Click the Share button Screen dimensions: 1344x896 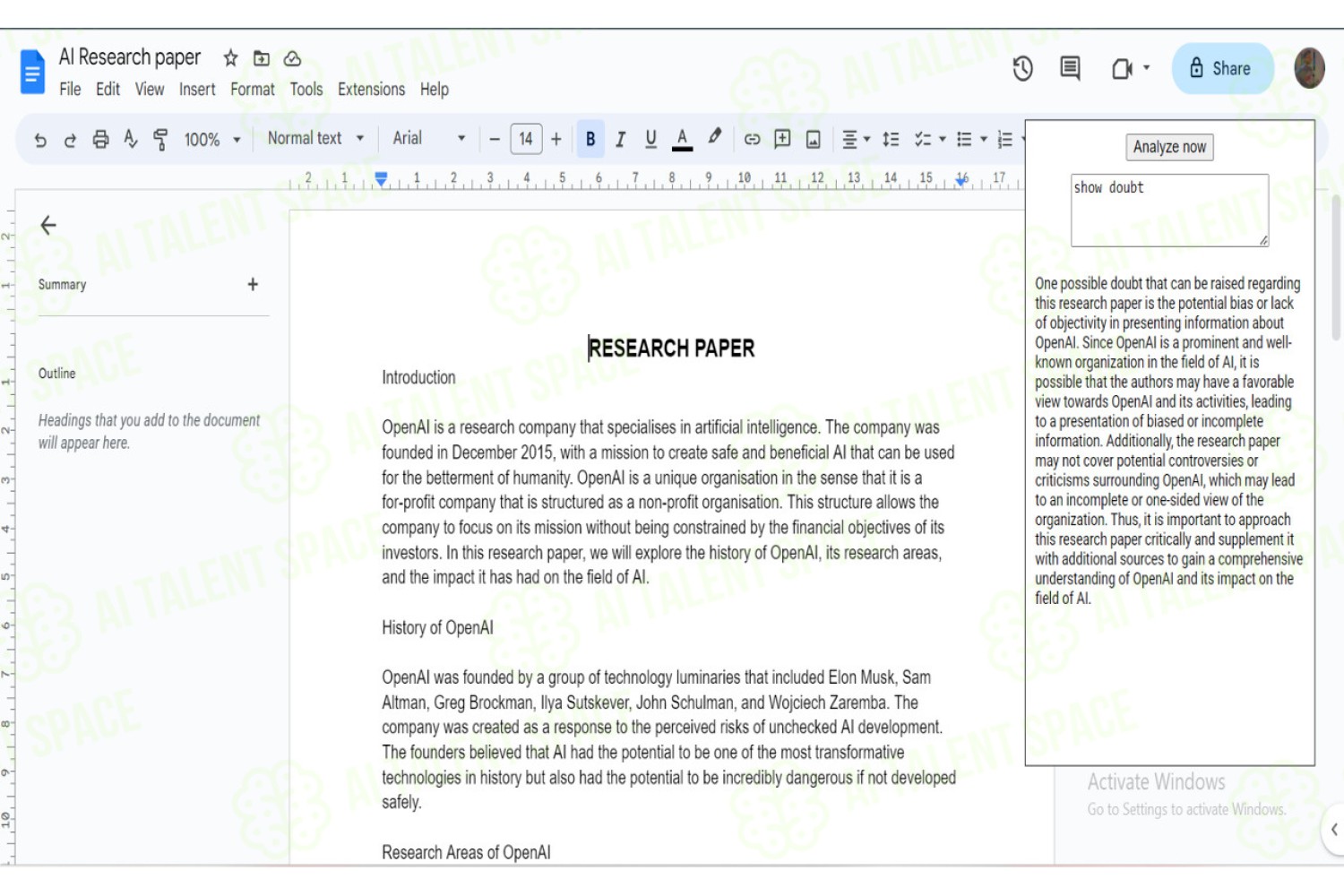(x=1222, y=68)
